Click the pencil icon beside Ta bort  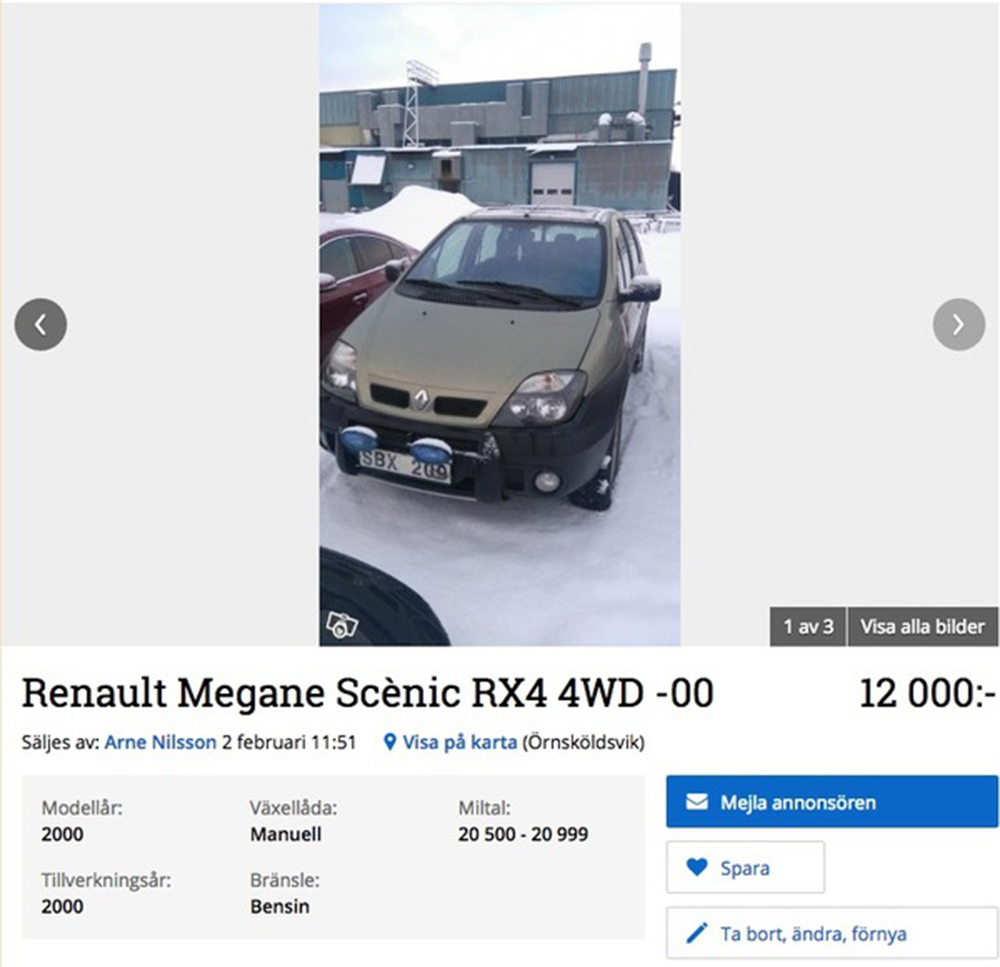(x=697, y=933)
